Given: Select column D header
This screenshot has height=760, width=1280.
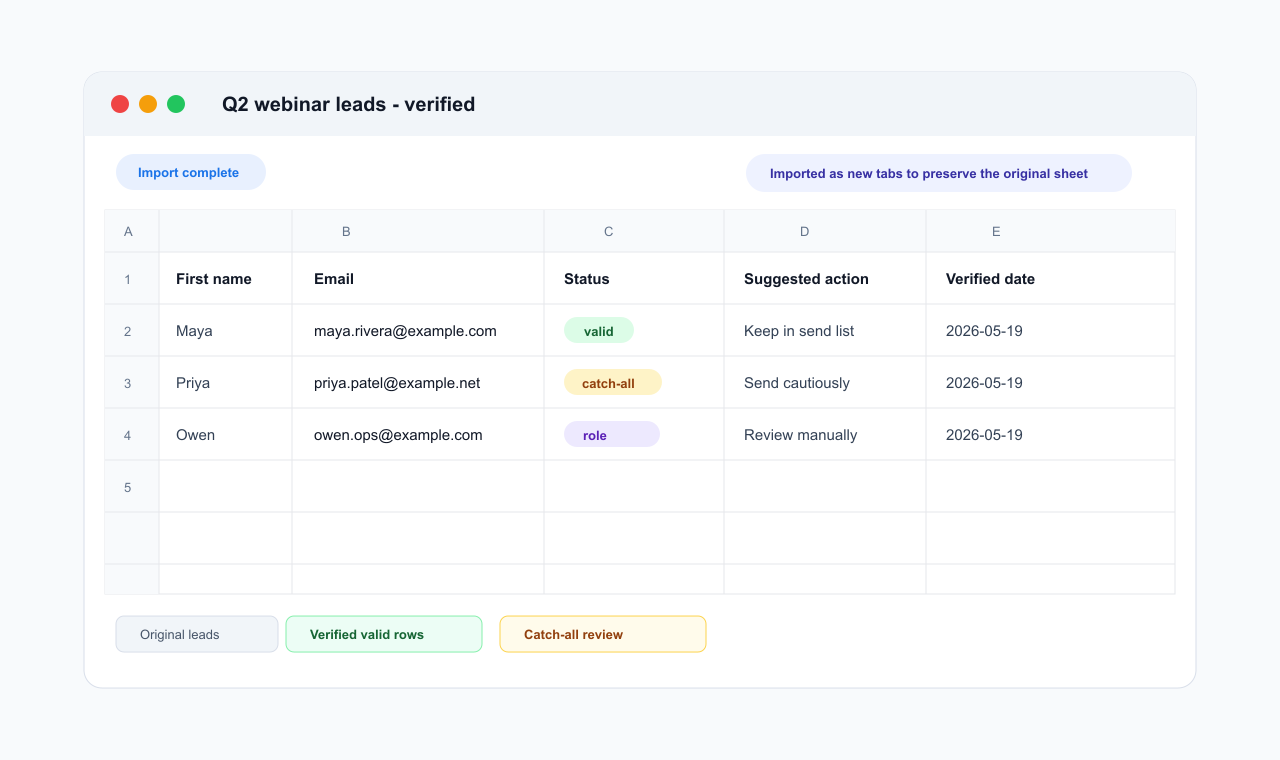Looking at the screenshot, I should [825, 231].
